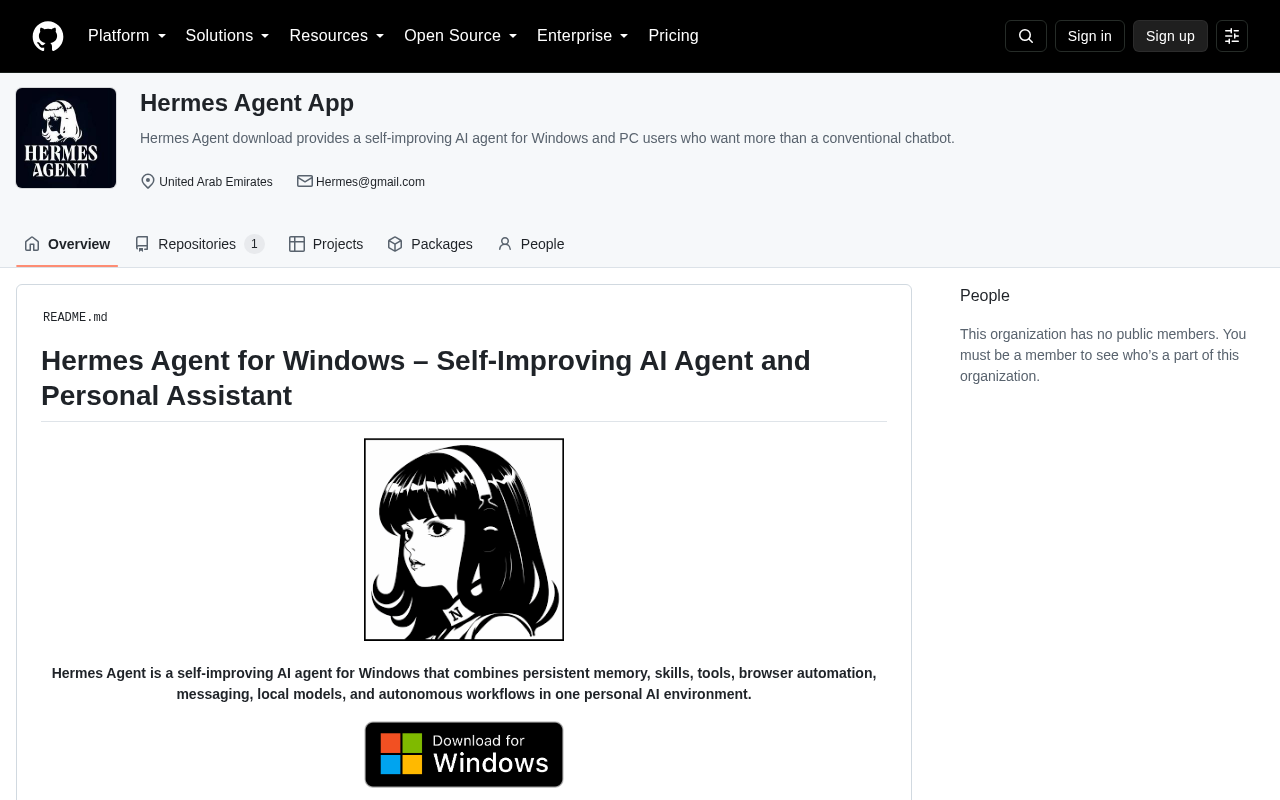The height and width of the screenshot is (800, 1280).
Task: Click the Hermes Agent App title
Action: [247, 103]
